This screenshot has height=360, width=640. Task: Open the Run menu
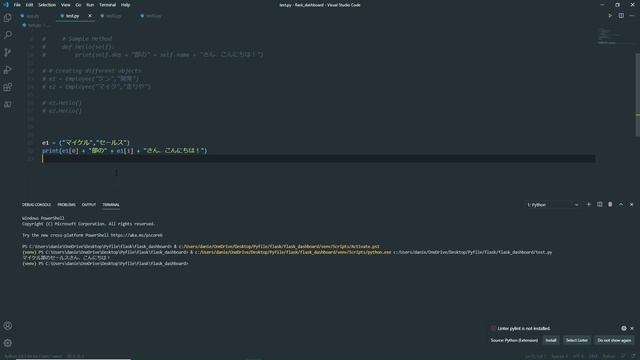point(90,5)
